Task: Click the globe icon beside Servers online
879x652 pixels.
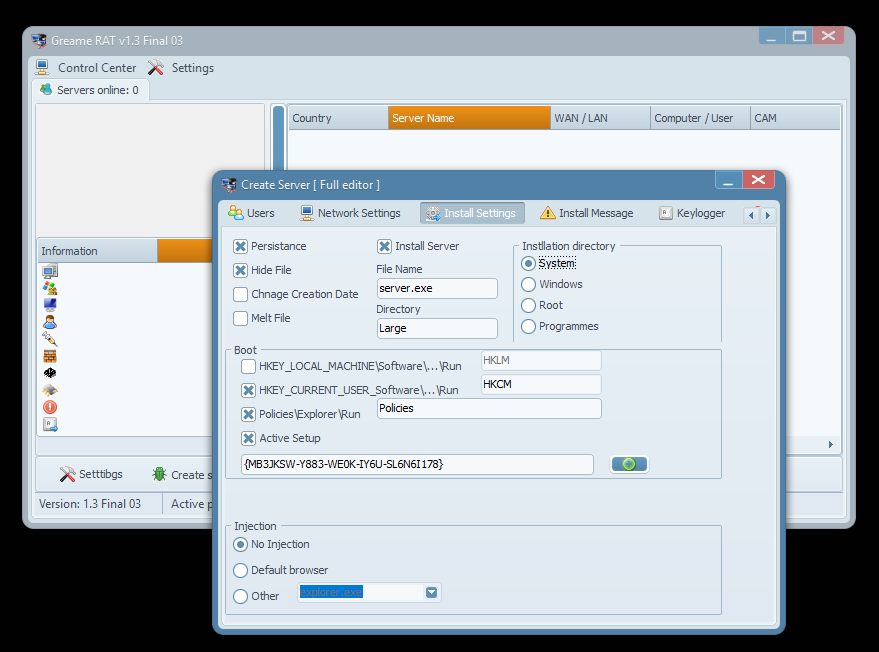Action: pyautogui.click(x=47, y=89)
